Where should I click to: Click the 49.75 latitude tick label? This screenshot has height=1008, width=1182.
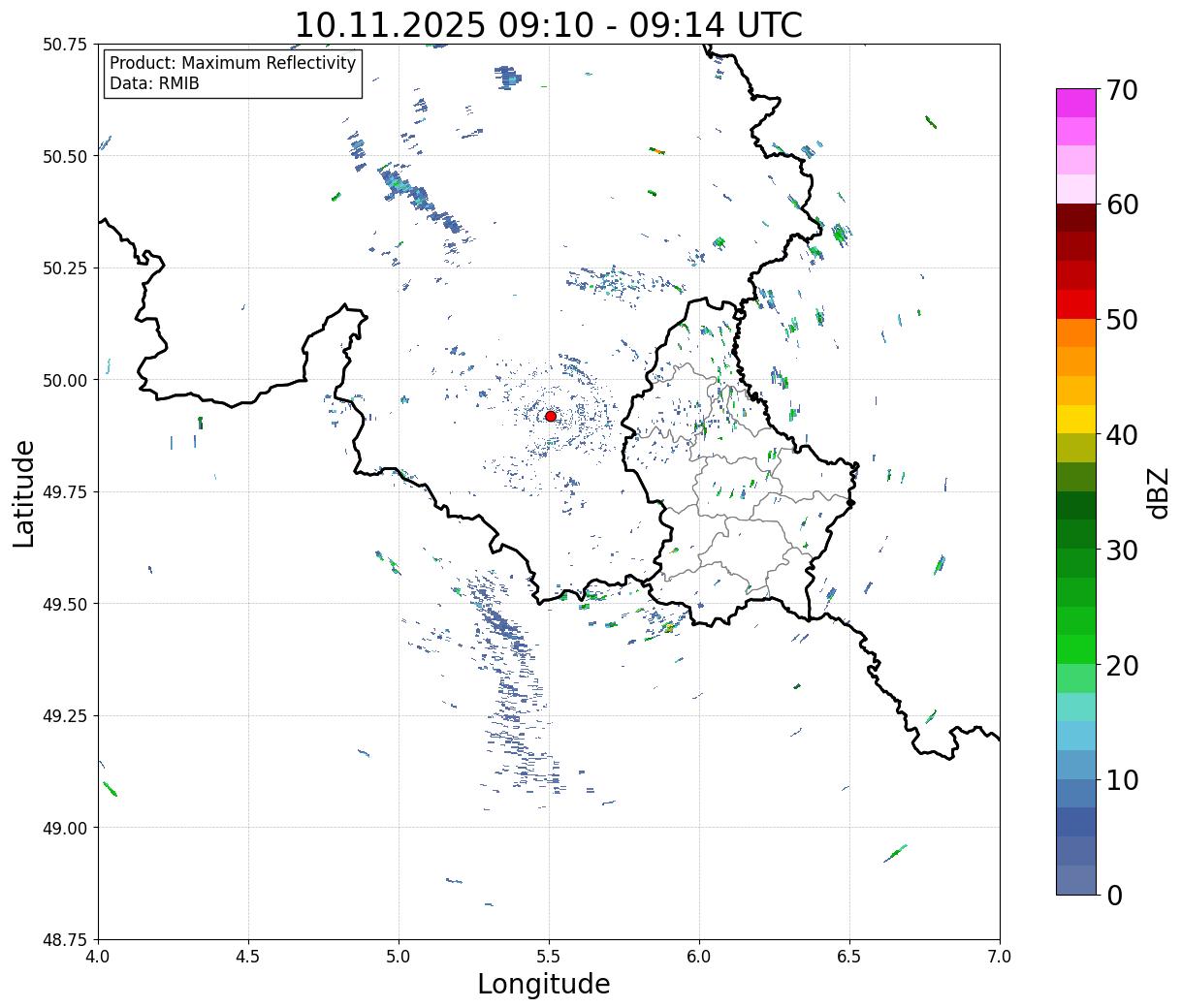point(65,492)
